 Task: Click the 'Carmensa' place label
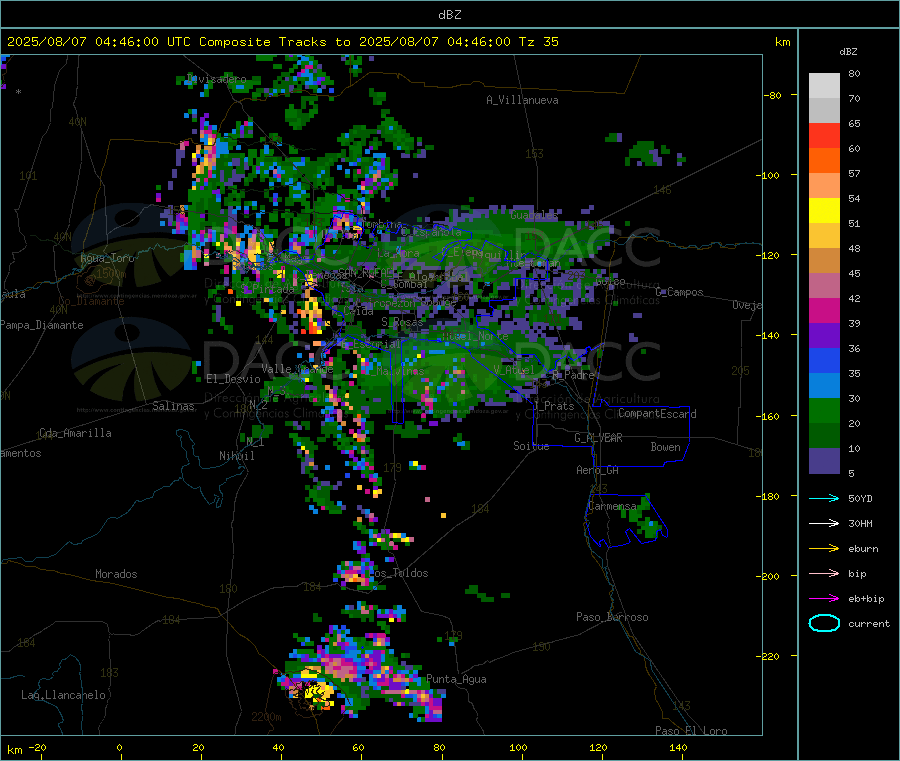click(612, 506)
